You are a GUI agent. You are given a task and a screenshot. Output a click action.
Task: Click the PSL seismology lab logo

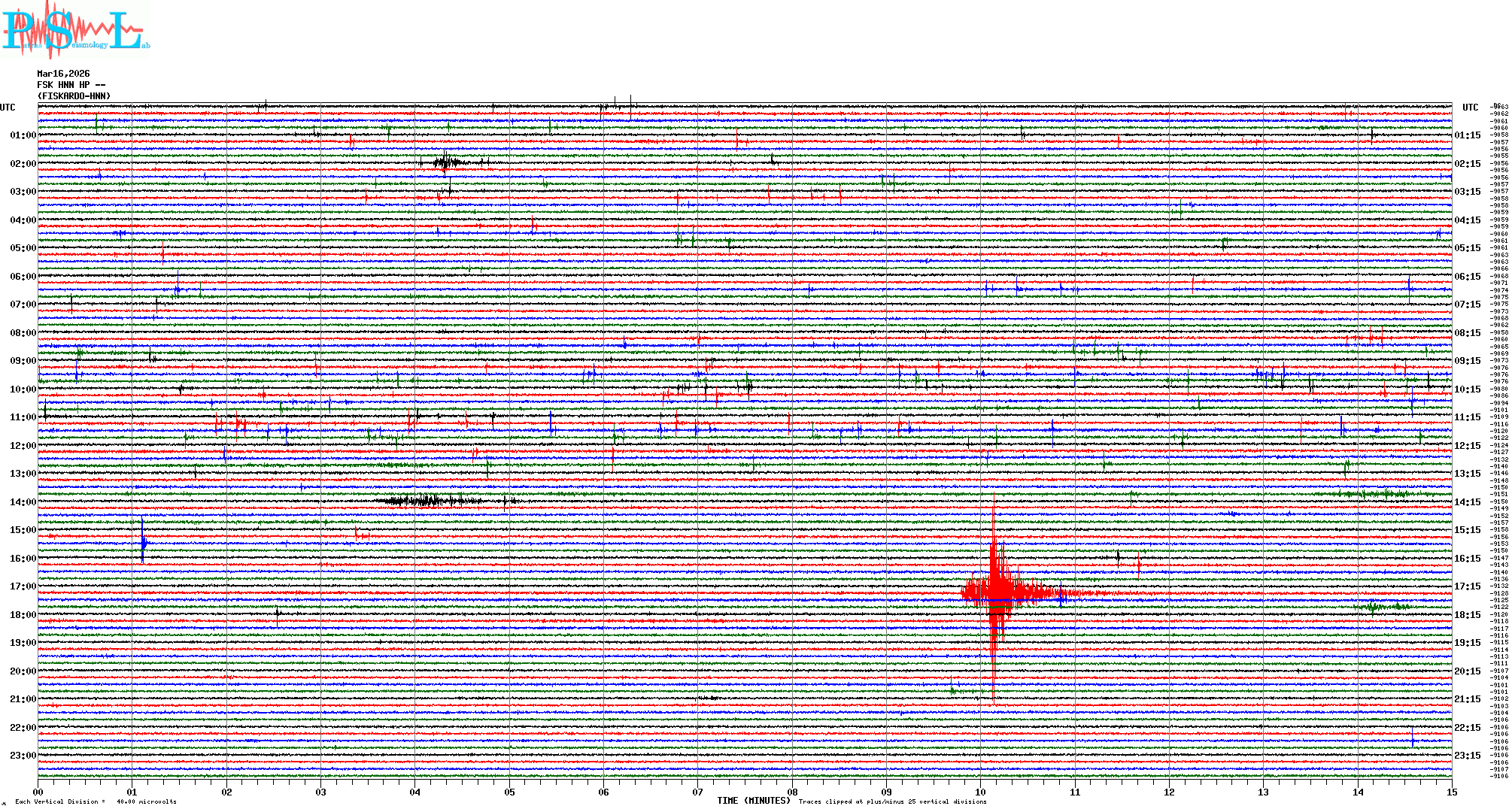[x=74, y=30]
